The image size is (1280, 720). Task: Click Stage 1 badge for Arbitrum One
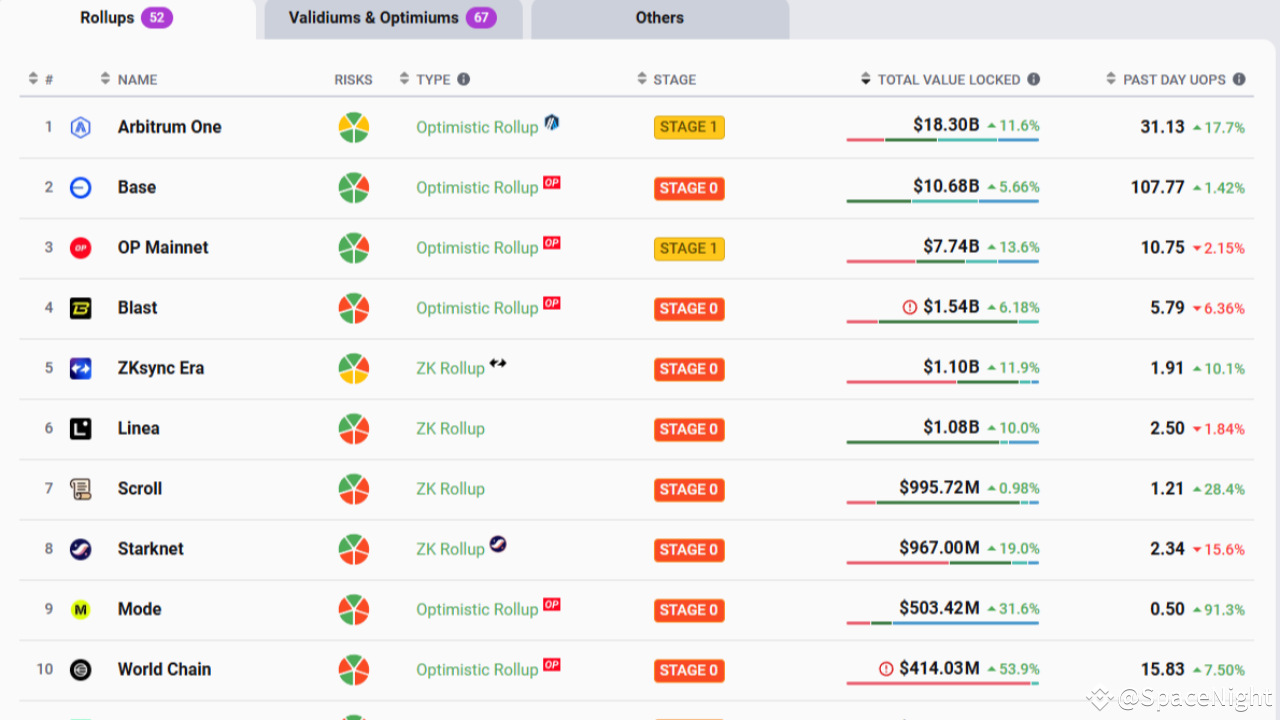[689, 127]
